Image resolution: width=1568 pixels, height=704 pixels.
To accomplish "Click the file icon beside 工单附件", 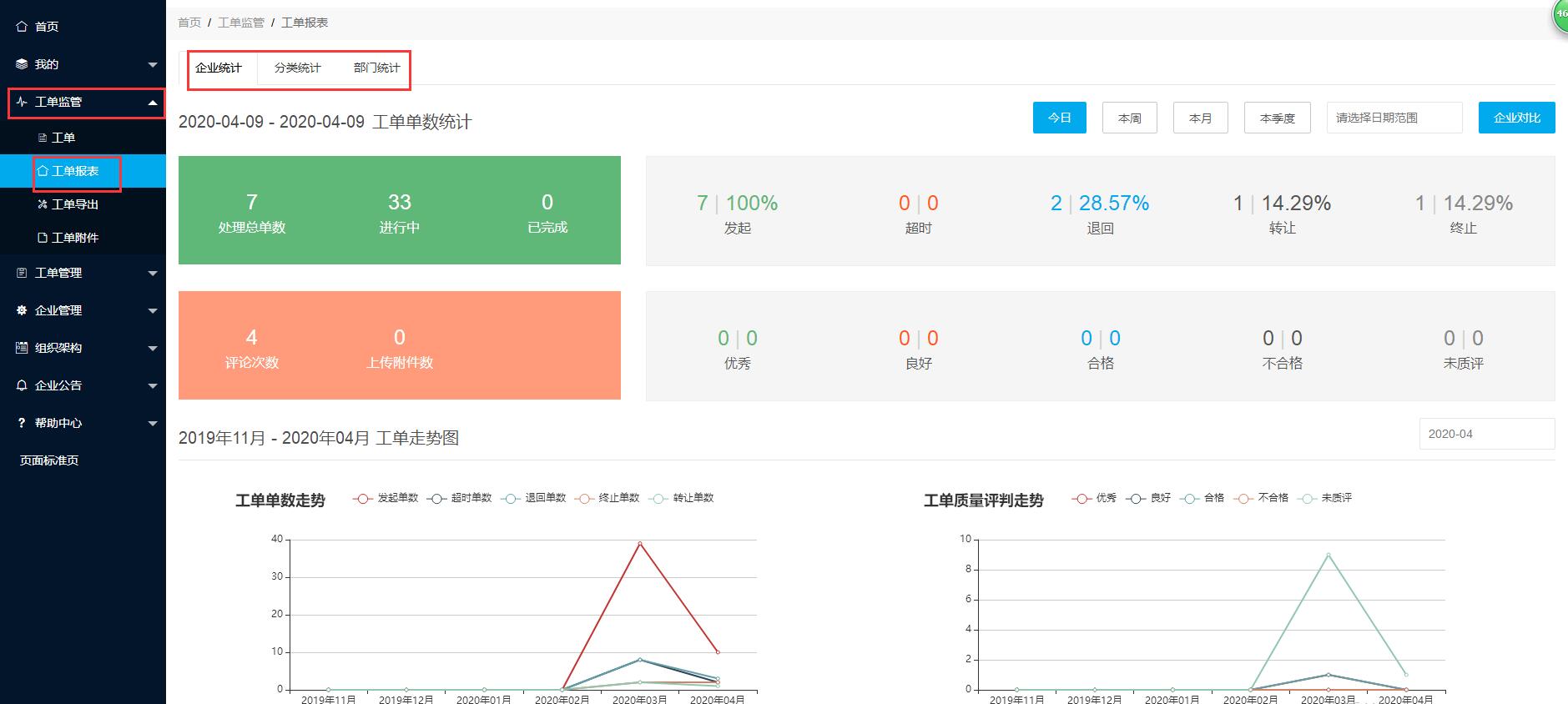I will (43, 238).
